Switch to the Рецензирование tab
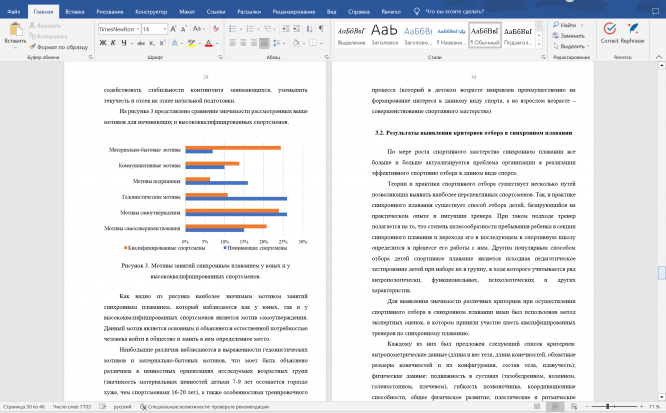Screen dimensions: 666x413 [x=294, y=11]
